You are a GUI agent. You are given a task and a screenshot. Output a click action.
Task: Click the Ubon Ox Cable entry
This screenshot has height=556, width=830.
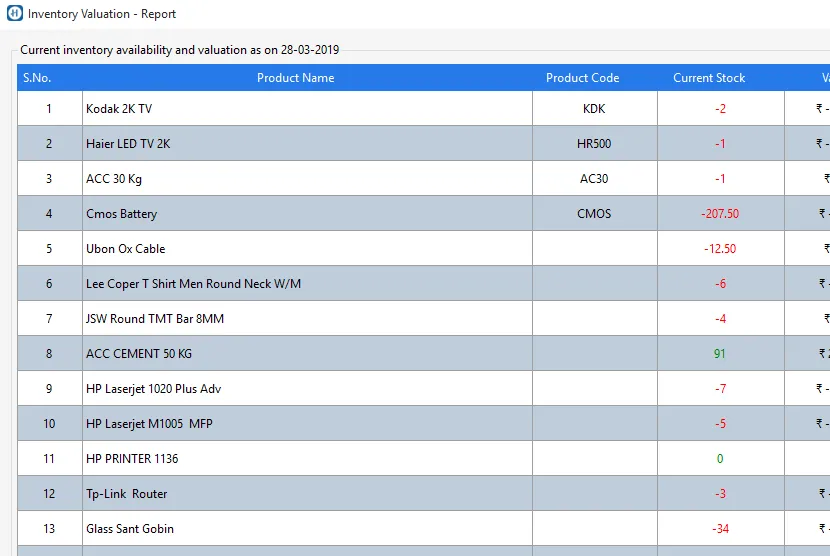click(125, 249)
